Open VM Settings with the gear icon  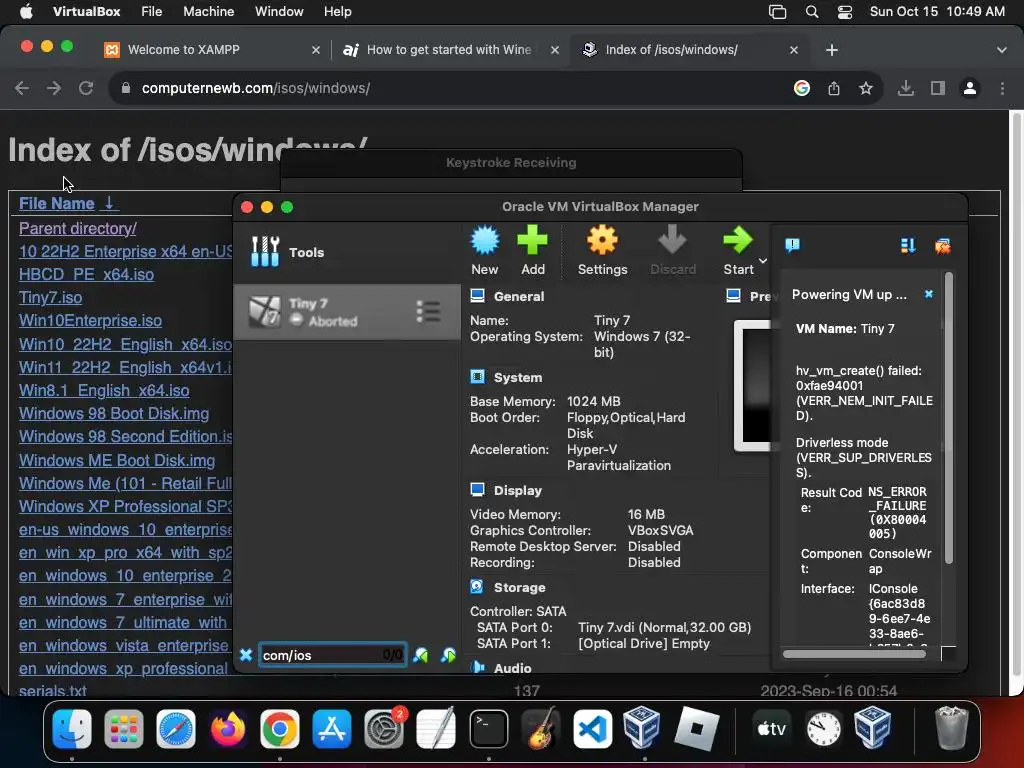(x=602, y=240)
